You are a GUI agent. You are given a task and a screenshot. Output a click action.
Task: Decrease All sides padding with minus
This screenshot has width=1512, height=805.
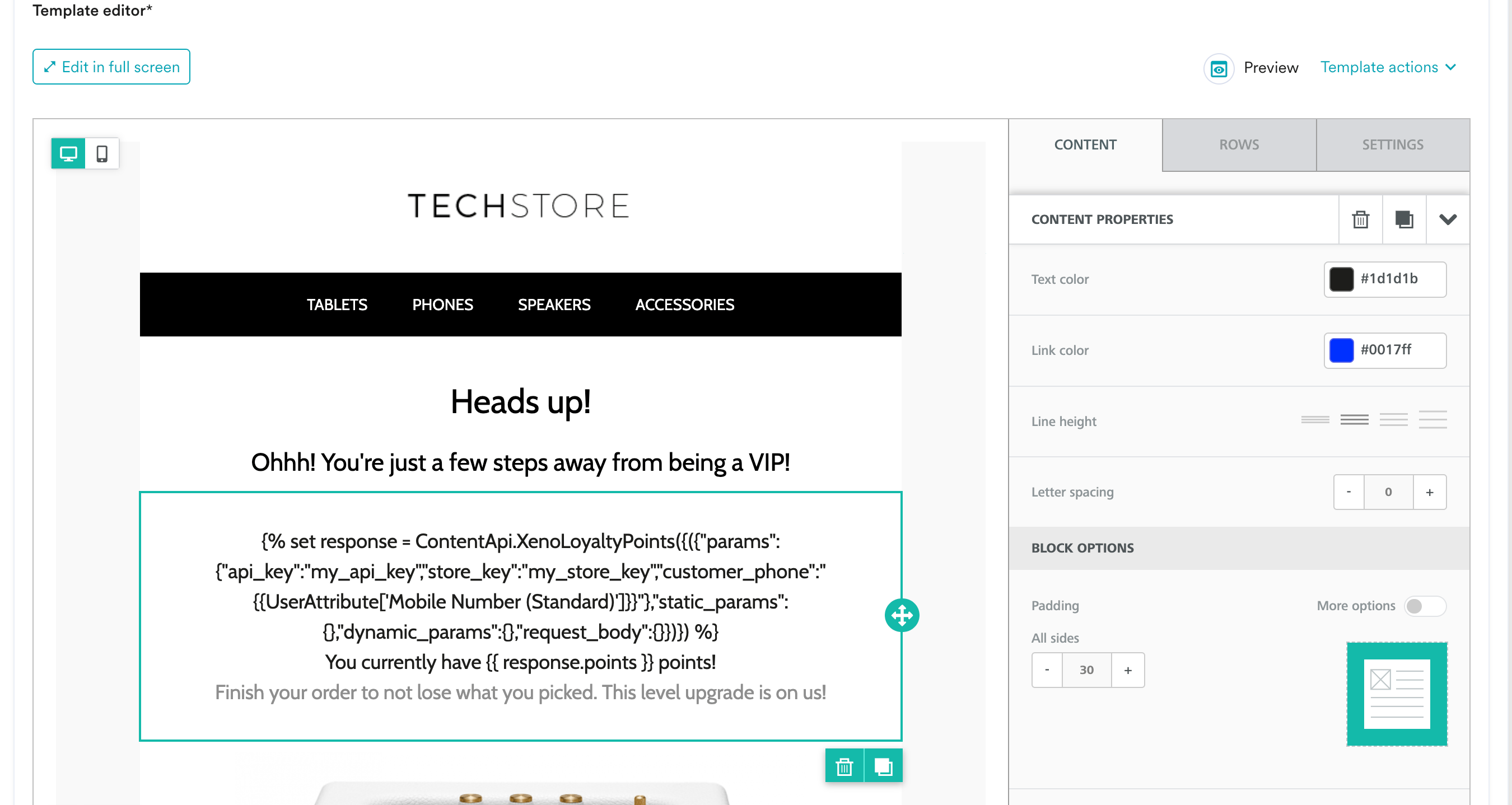(1047, 670)
